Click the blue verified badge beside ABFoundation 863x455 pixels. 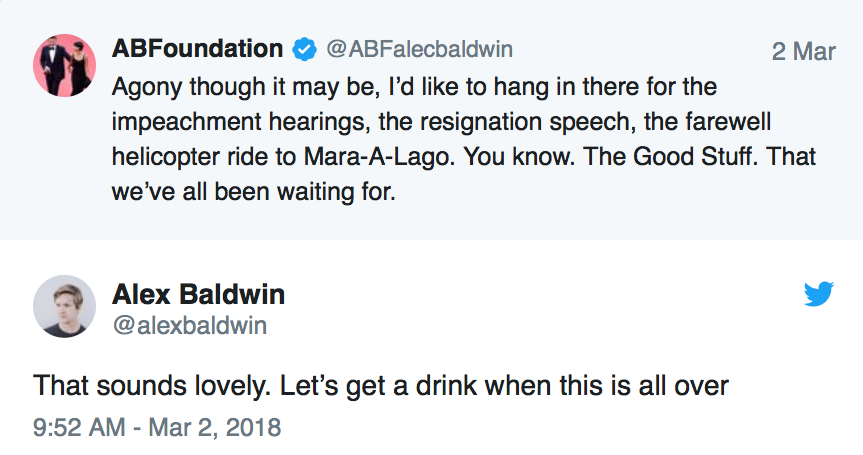click(303, 49)
